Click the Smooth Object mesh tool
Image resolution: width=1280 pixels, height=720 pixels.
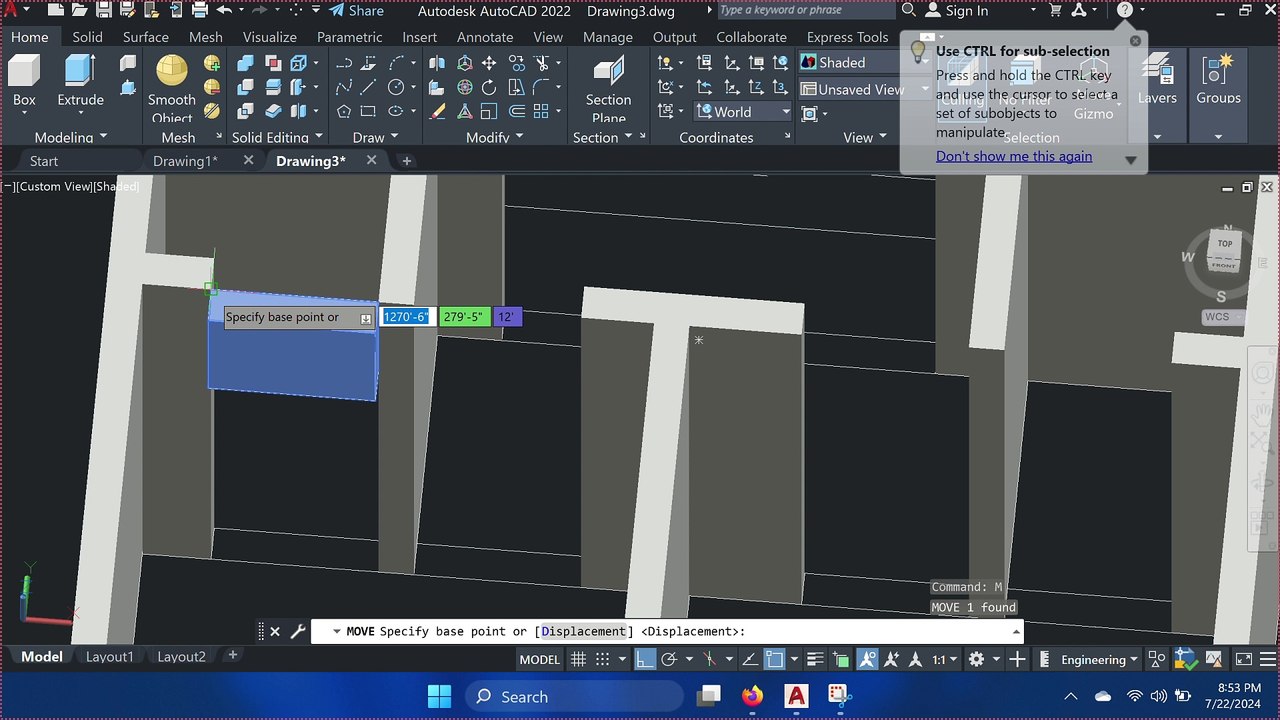172,87
